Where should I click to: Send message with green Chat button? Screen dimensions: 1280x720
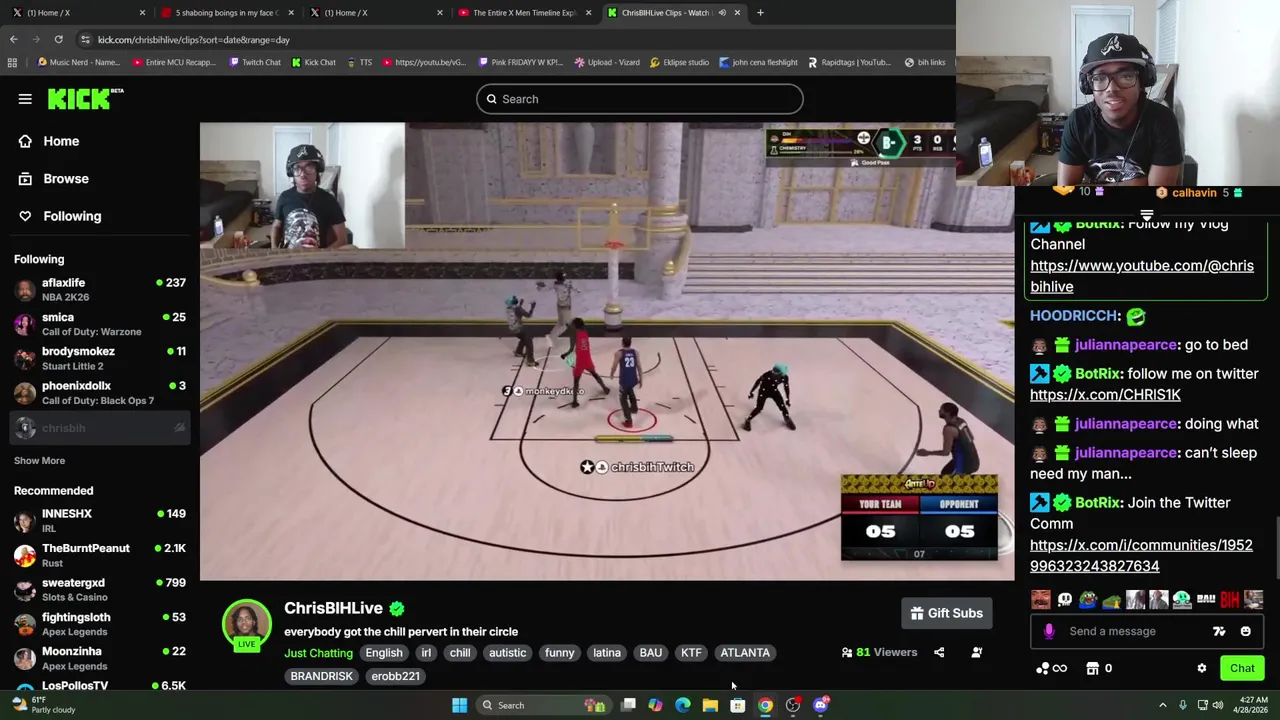click(x=1242, y=668)
